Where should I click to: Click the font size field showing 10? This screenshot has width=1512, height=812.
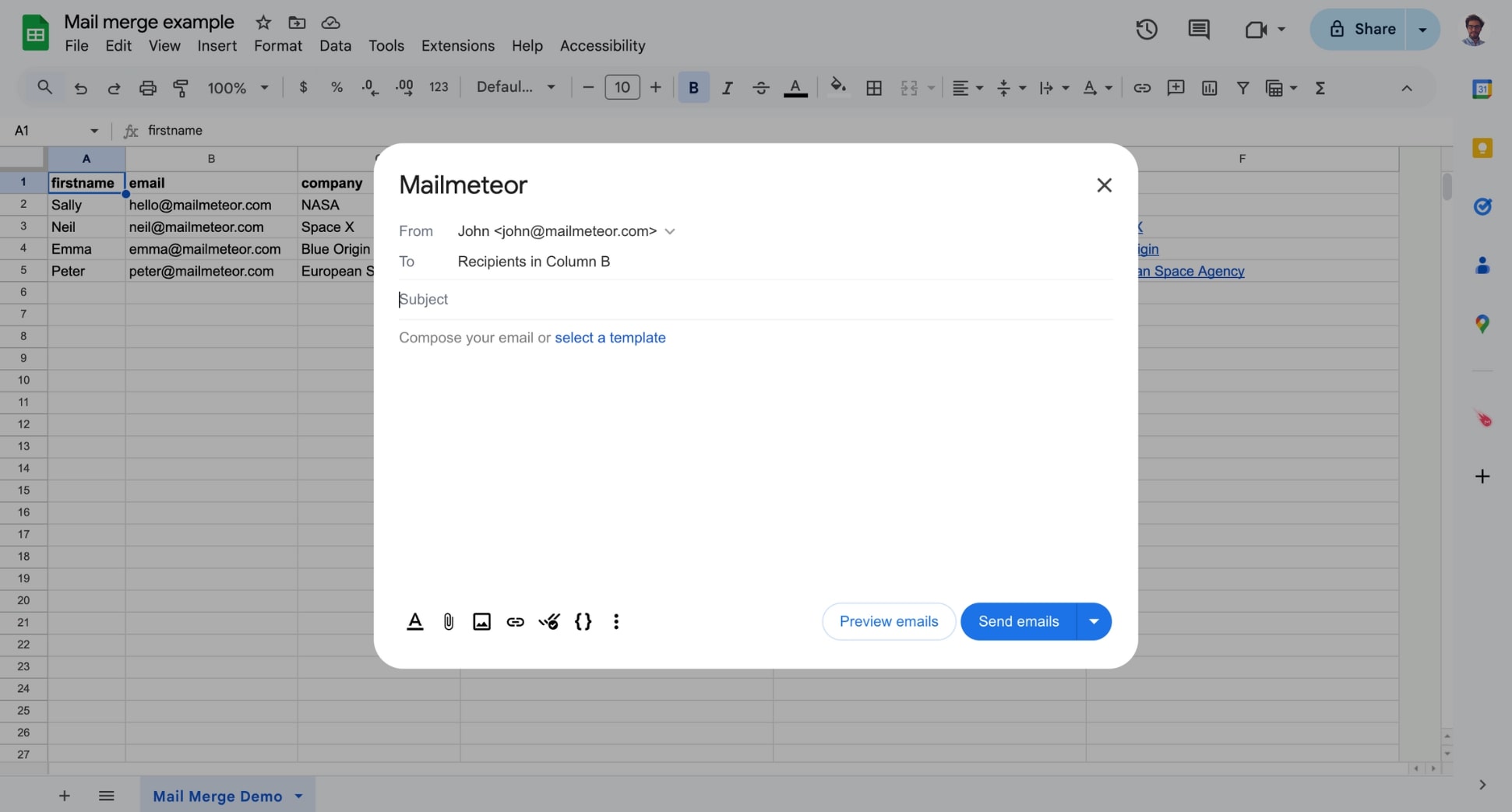click(x=622, y=87)
